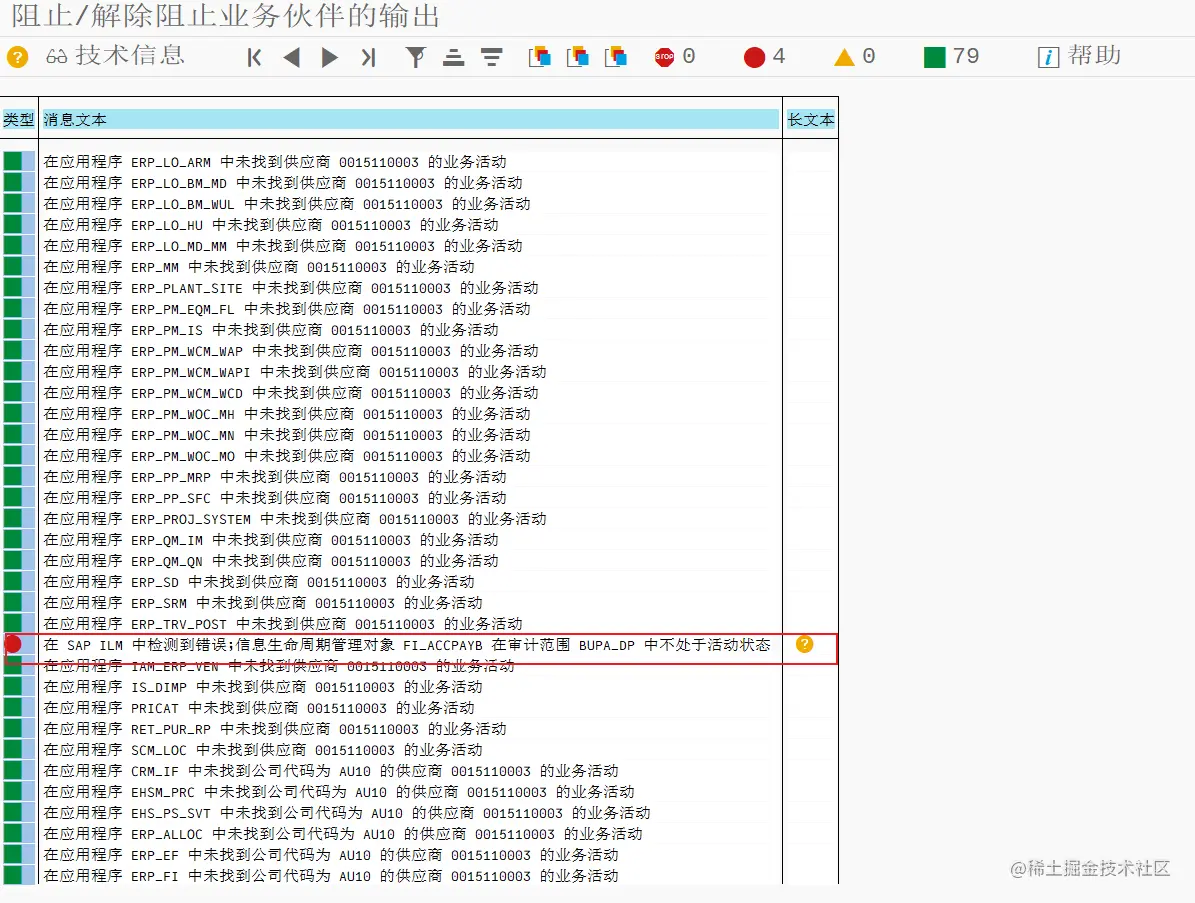Select row with ERP_PP_MRP message
The image size is (1195, 903).
point(275,477)
